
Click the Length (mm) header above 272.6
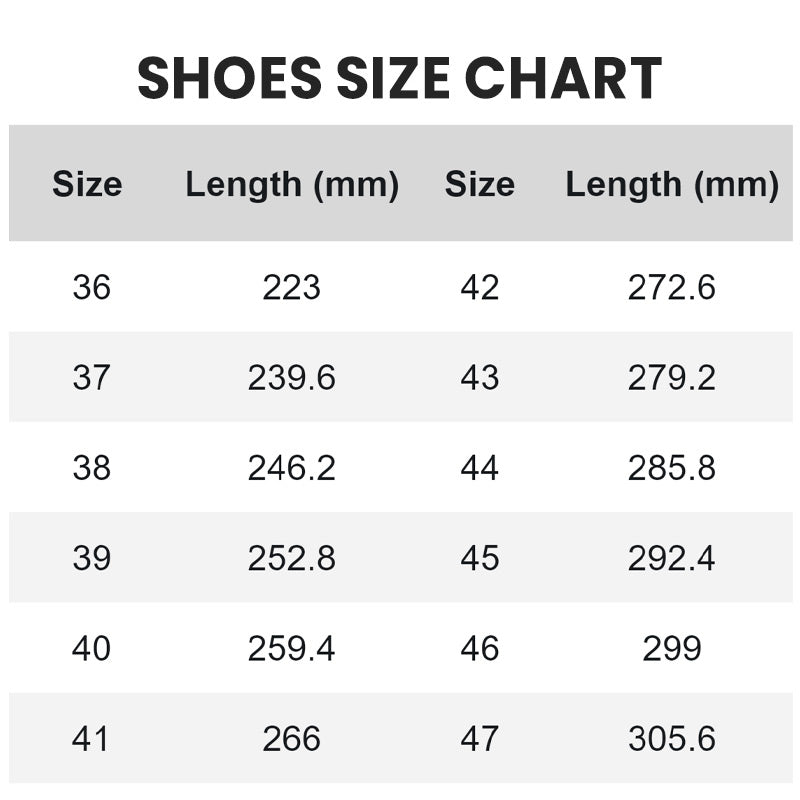click(x=672, y=184)
